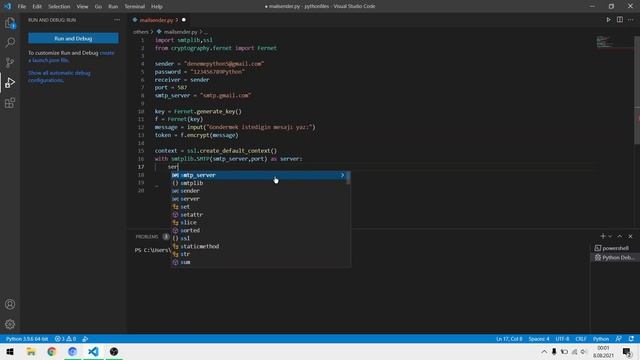Select the mailsender.py editor tab
Screen dimensions: 640x360
159,20
